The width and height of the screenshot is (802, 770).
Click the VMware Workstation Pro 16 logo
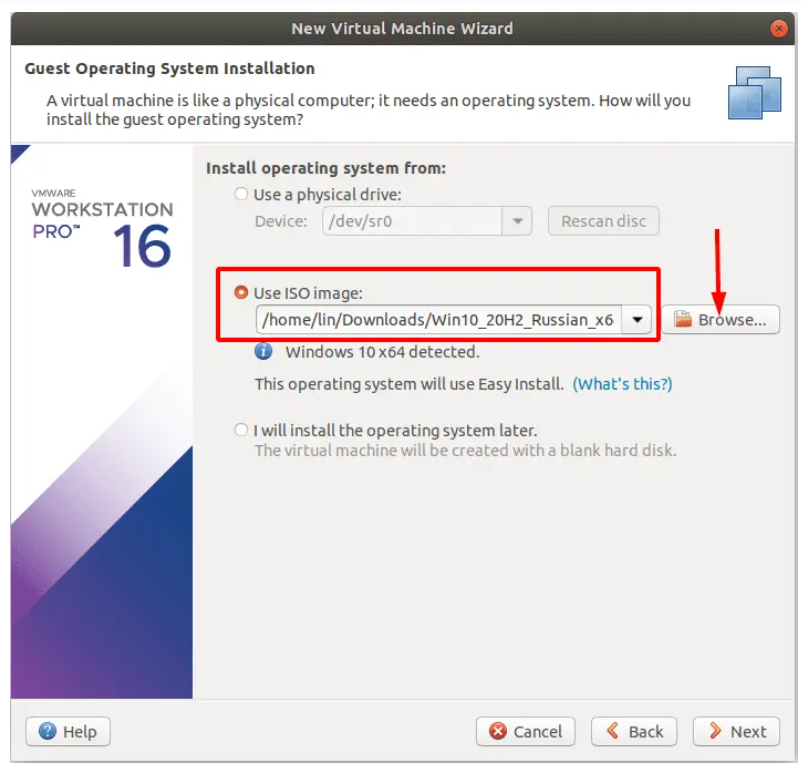point(102,229)
